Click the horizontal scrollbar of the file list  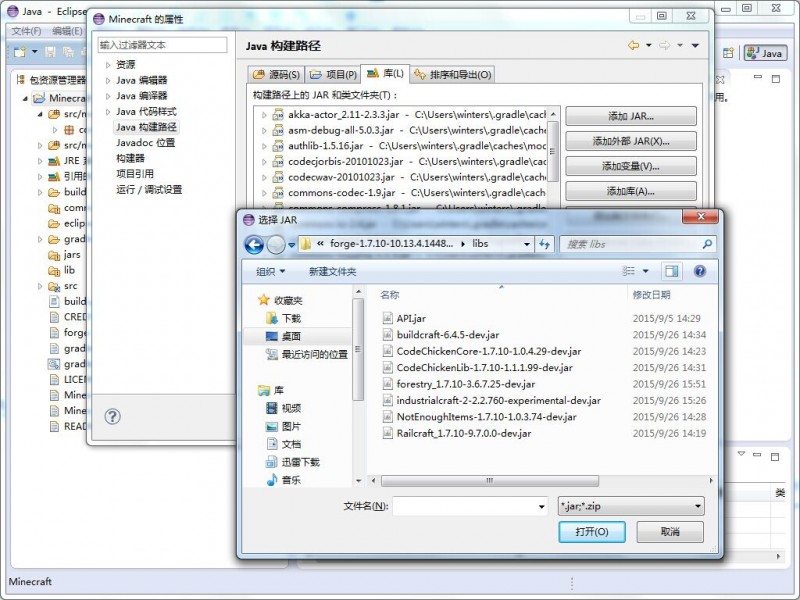pos(490,481)
